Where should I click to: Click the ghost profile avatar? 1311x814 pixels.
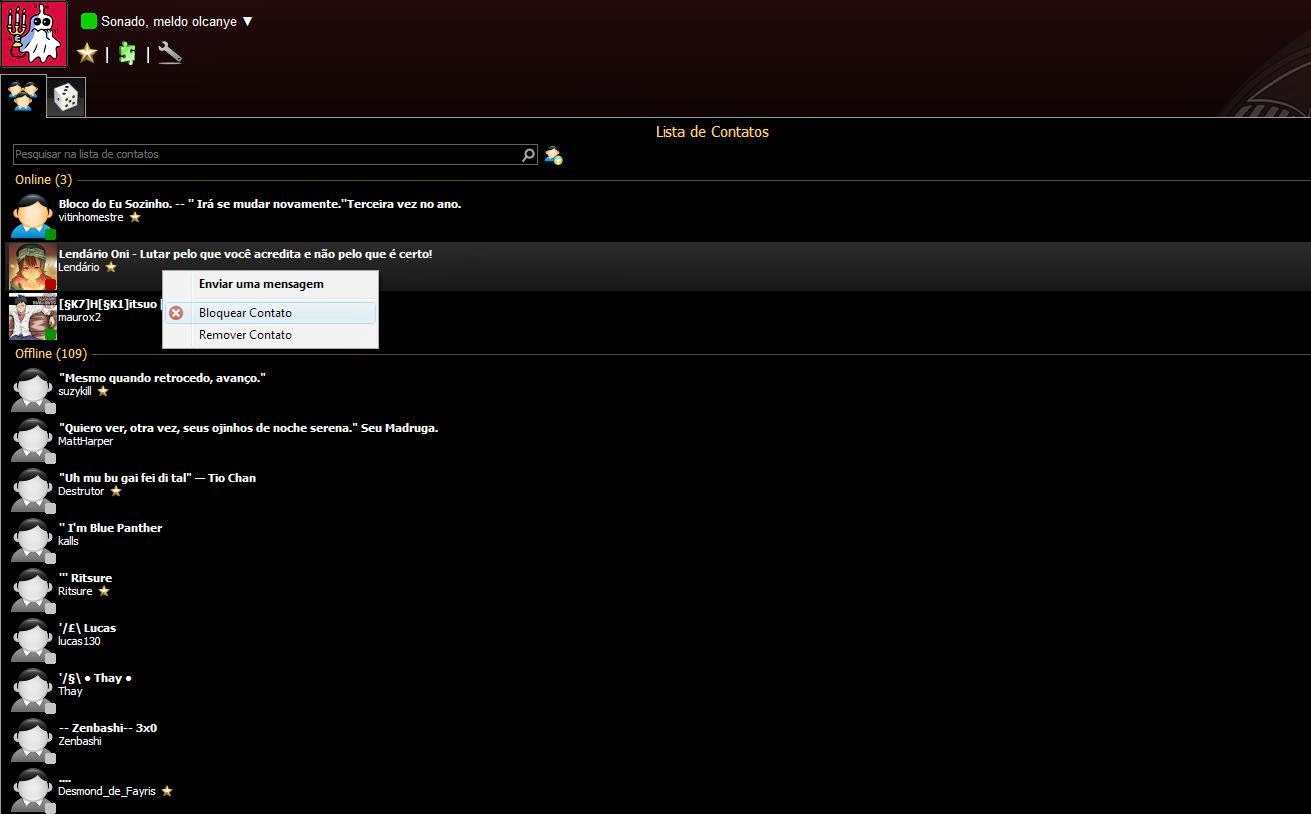tap(34, 34)
